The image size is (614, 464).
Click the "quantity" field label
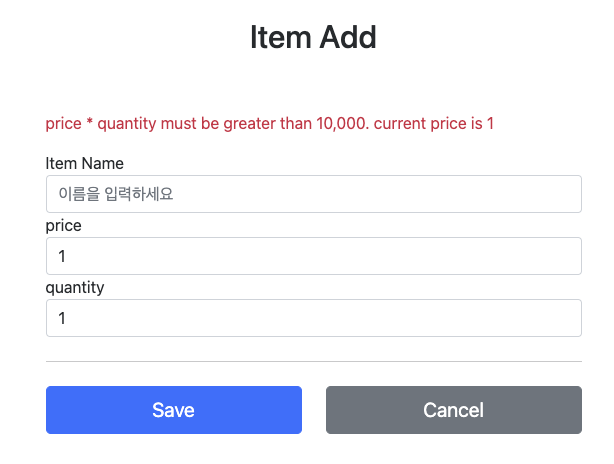coord(75,288)
